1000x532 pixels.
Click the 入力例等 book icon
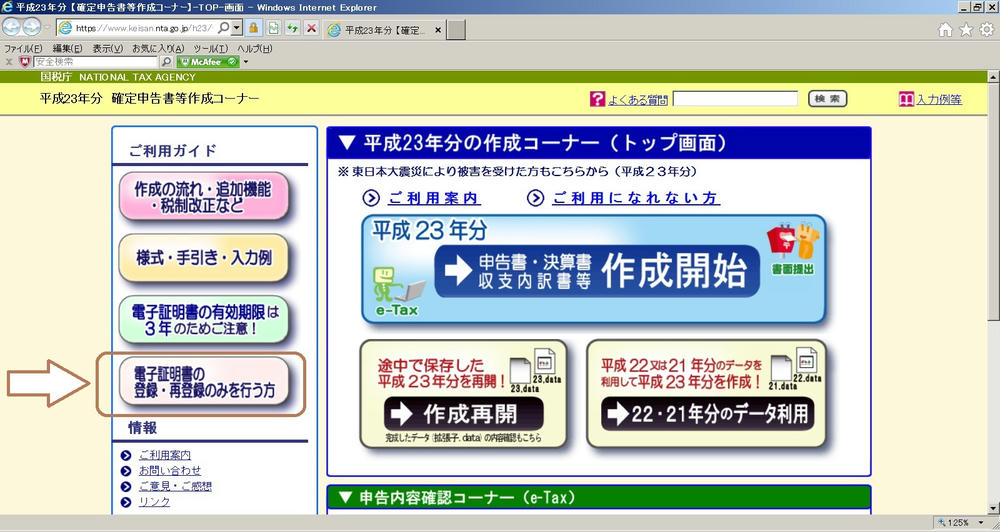point(906,99)
